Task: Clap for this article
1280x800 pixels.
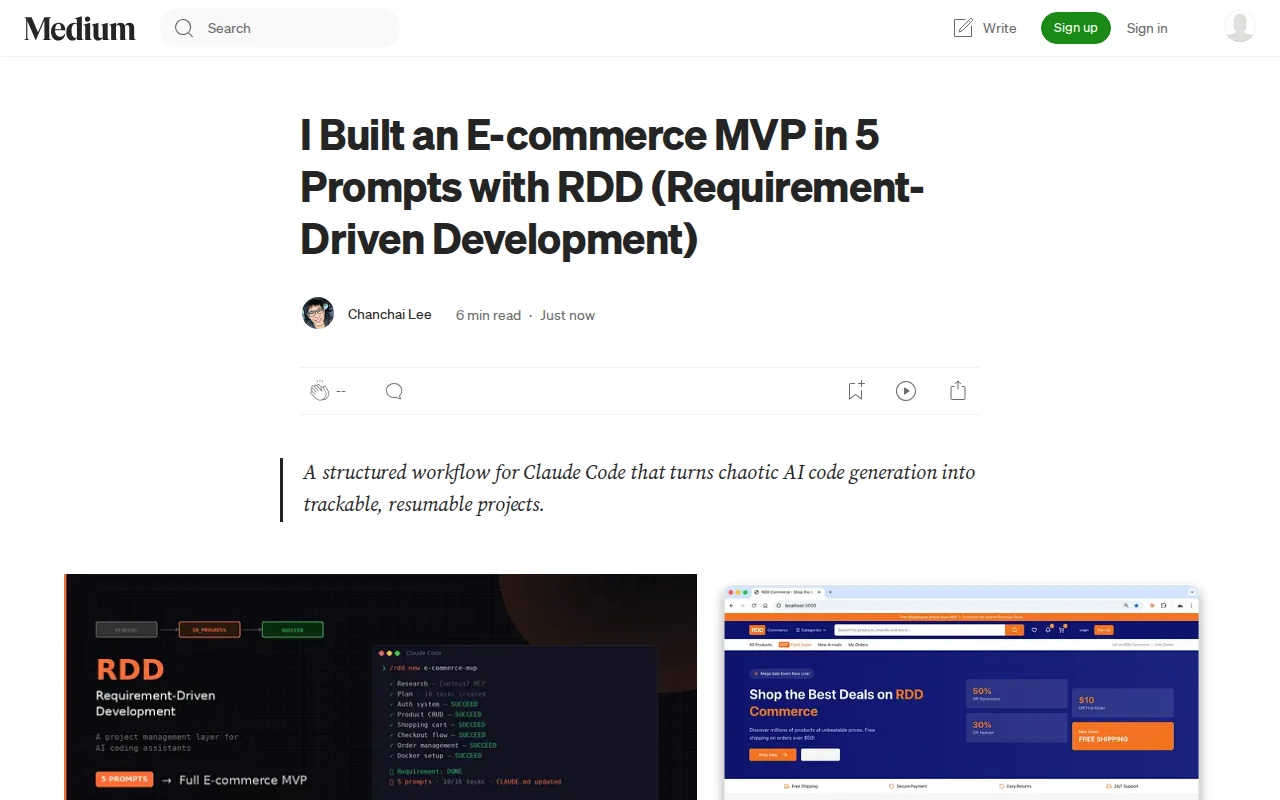Action: coord(320,391)
